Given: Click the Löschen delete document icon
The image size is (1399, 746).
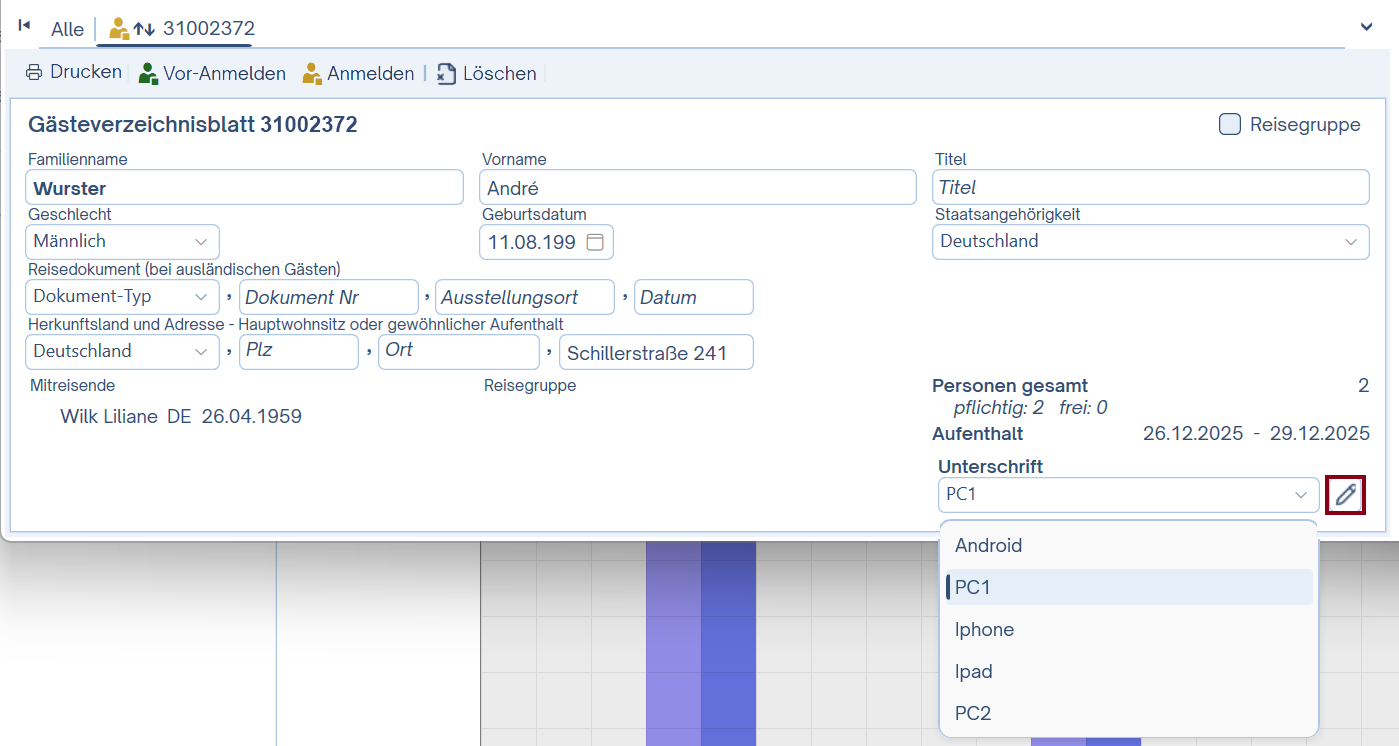Looking at the screenshot, I should pyautogui.click(x=446, y=74).
